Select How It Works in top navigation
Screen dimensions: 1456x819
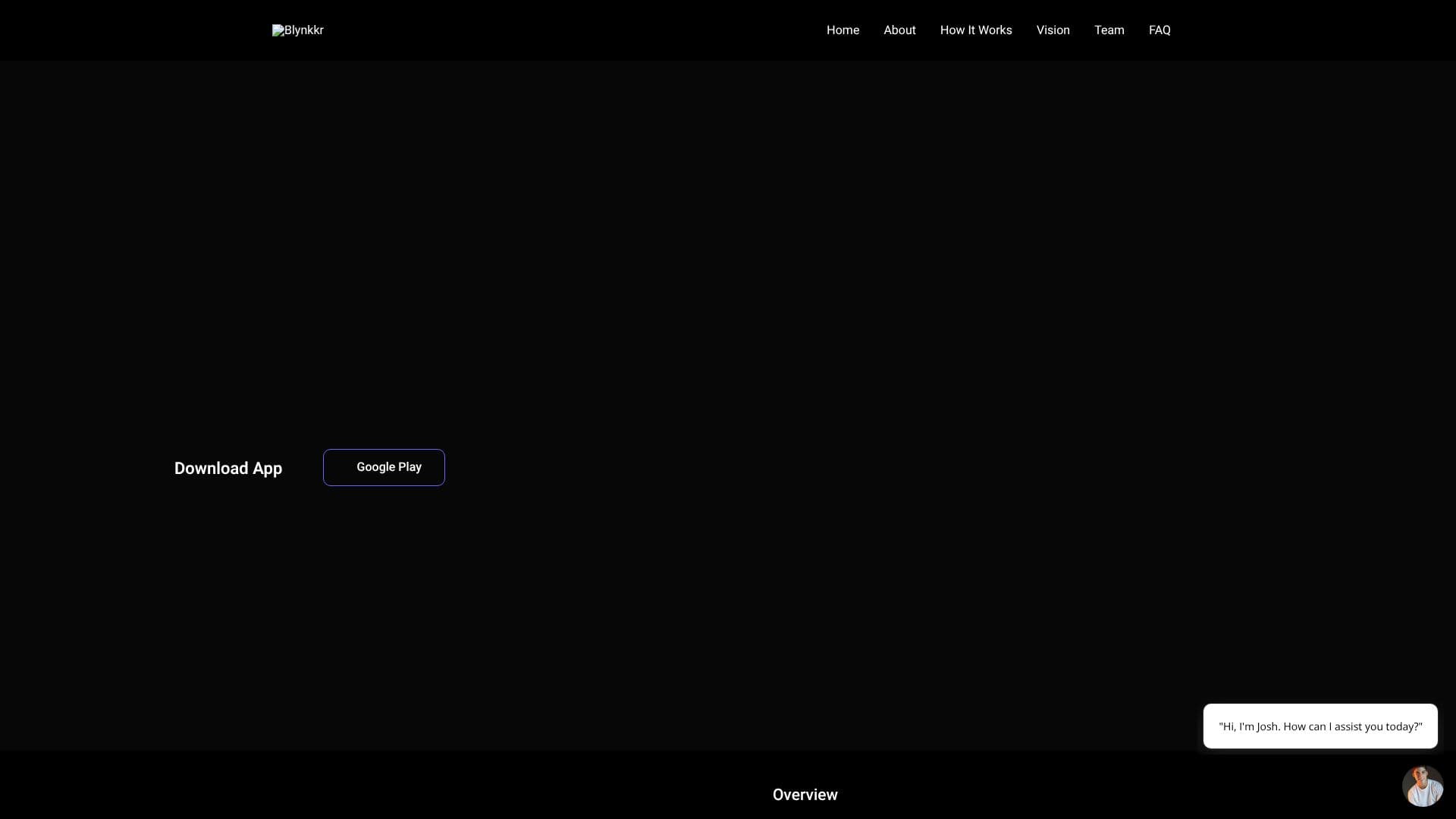point(976,30)
